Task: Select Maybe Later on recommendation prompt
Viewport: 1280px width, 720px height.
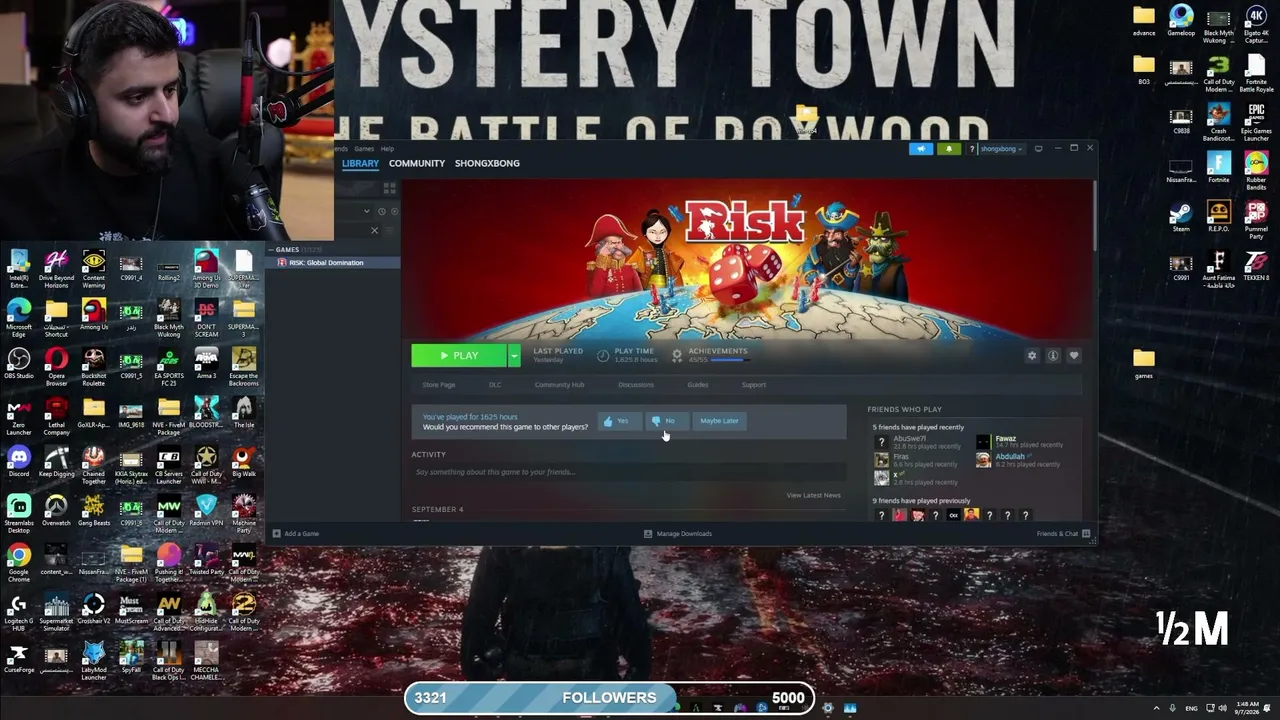Action: click(719, 421)
